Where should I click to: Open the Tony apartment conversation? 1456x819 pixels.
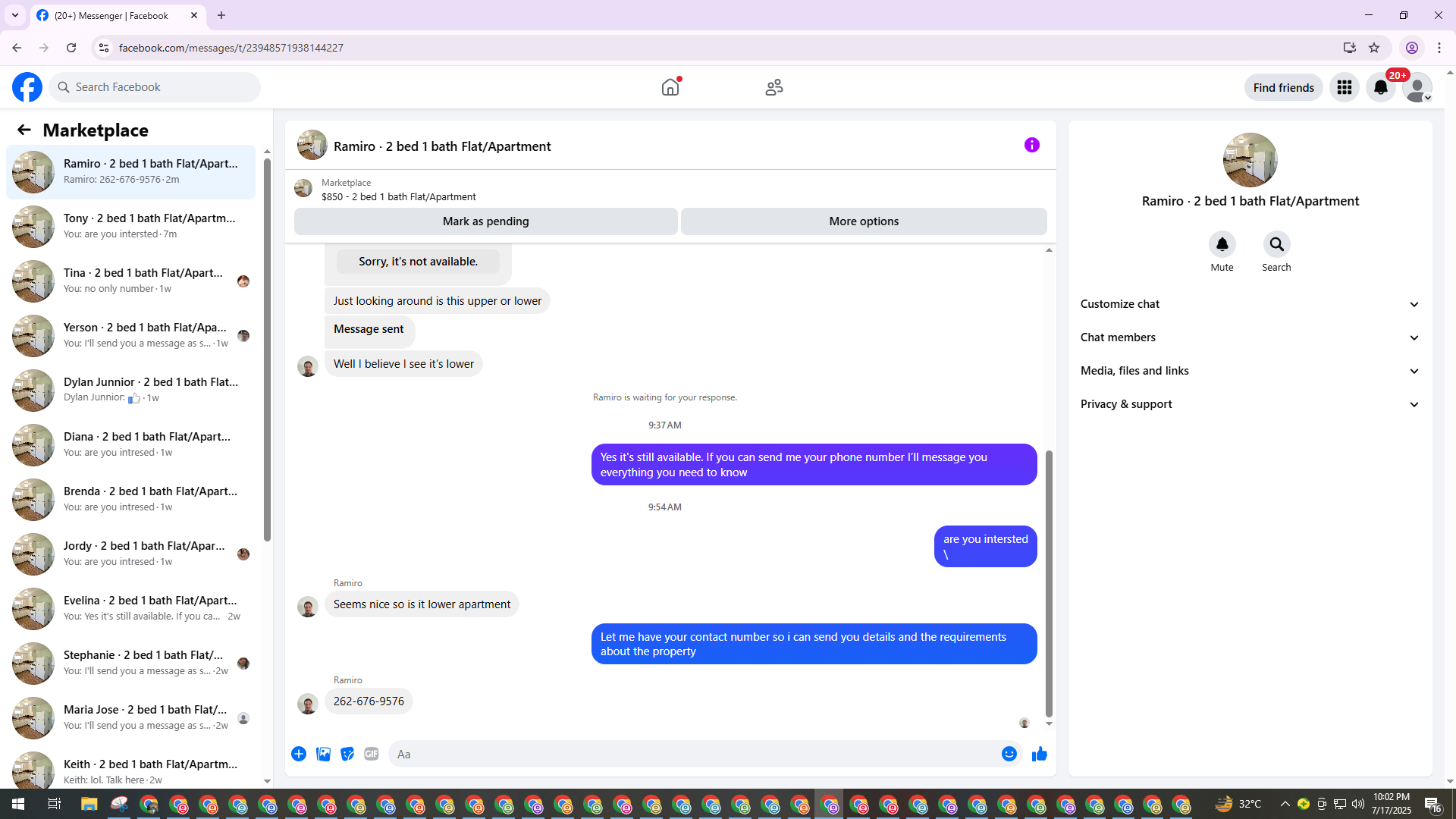coord(130,226)
